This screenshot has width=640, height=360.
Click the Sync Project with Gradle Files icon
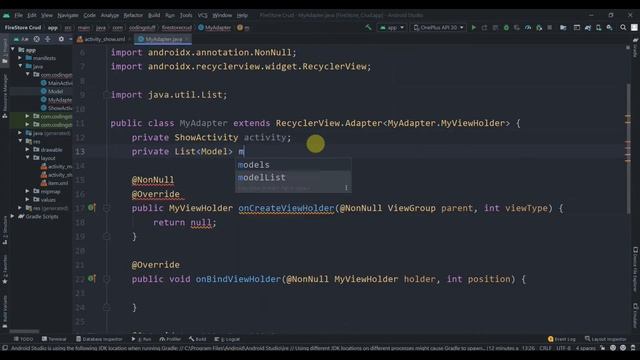588,27
